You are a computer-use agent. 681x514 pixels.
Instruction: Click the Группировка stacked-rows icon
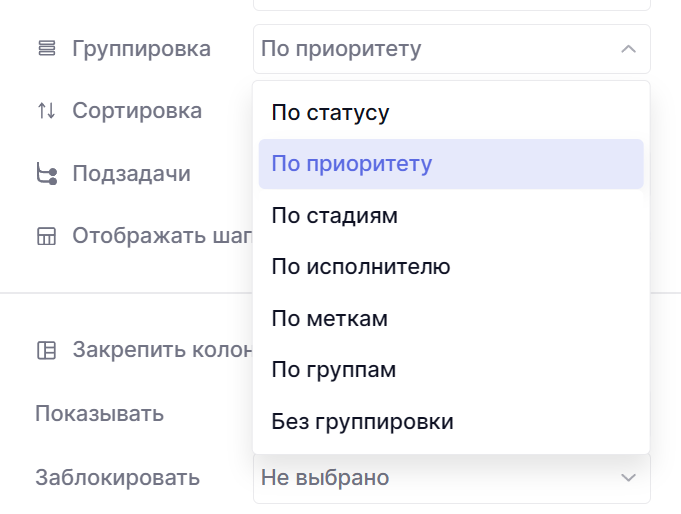click(x=46, y=49)
